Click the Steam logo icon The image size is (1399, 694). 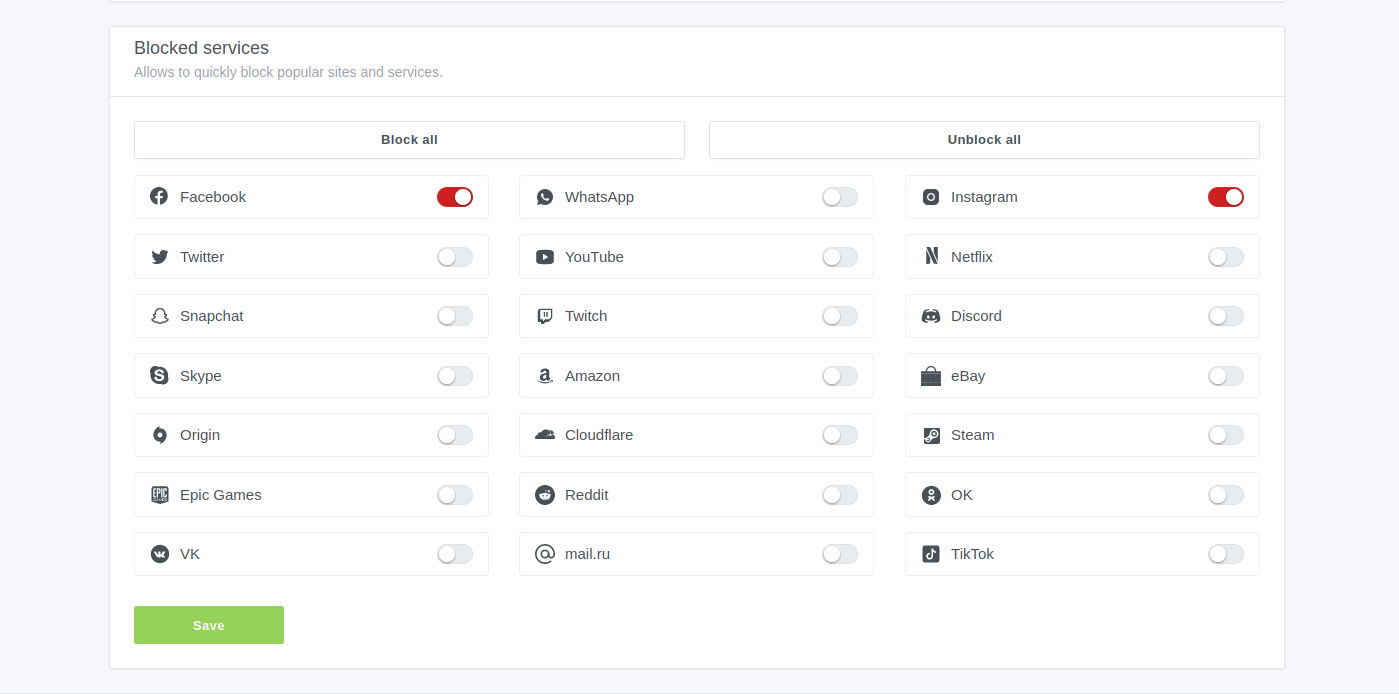point(931,435)
